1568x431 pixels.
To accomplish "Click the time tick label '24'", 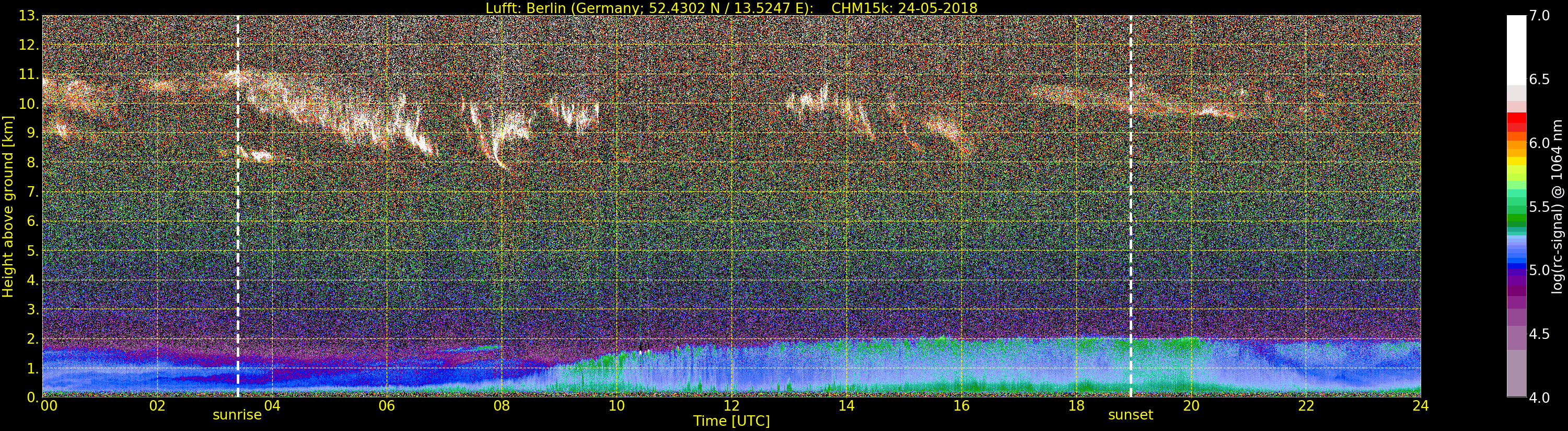I will pos(1421,406).
